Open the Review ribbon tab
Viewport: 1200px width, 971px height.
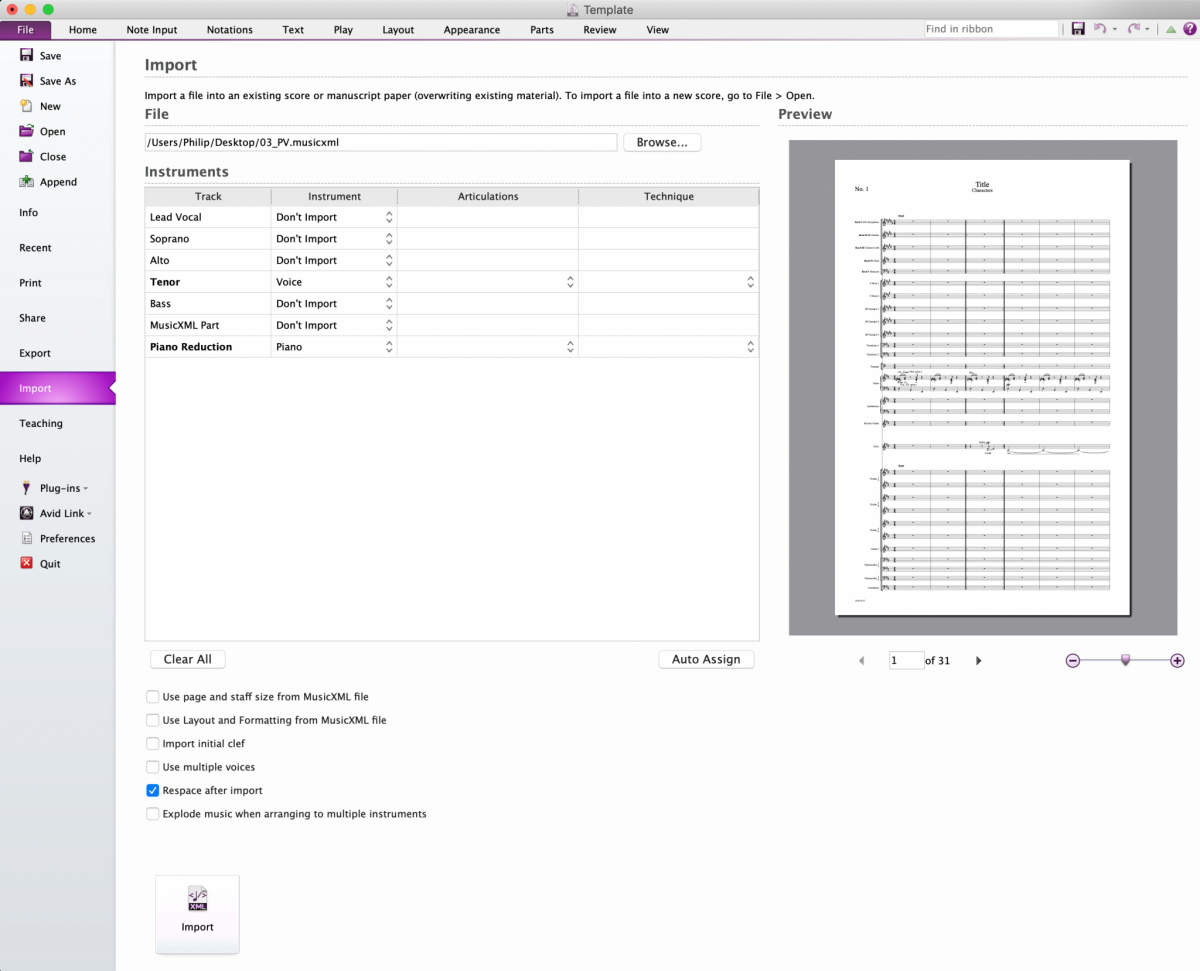point(600,30)
